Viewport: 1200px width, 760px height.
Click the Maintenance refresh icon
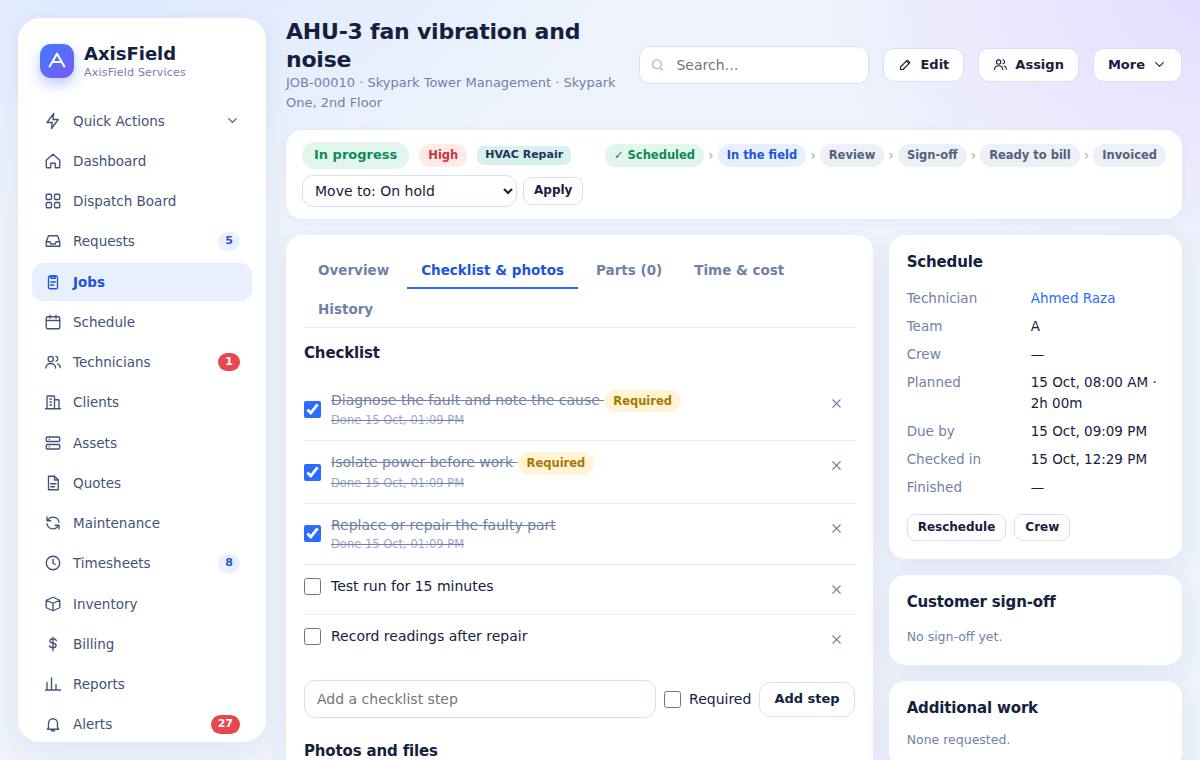point(53,523)
